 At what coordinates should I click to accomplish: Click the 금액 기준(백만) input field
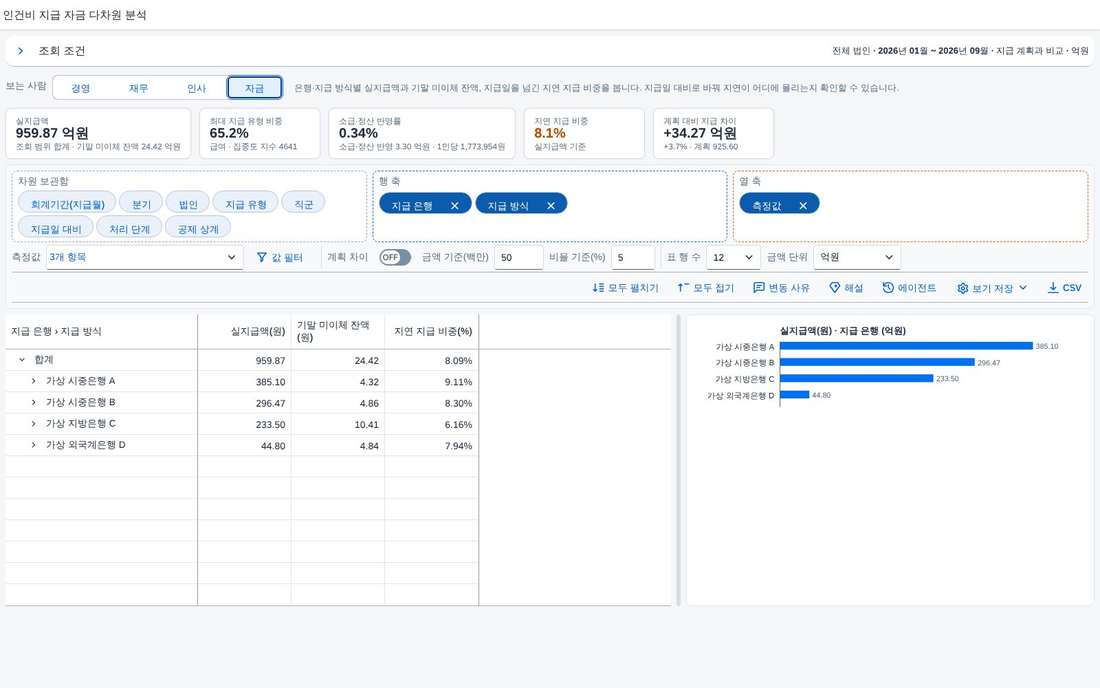(x=518, y=257)
